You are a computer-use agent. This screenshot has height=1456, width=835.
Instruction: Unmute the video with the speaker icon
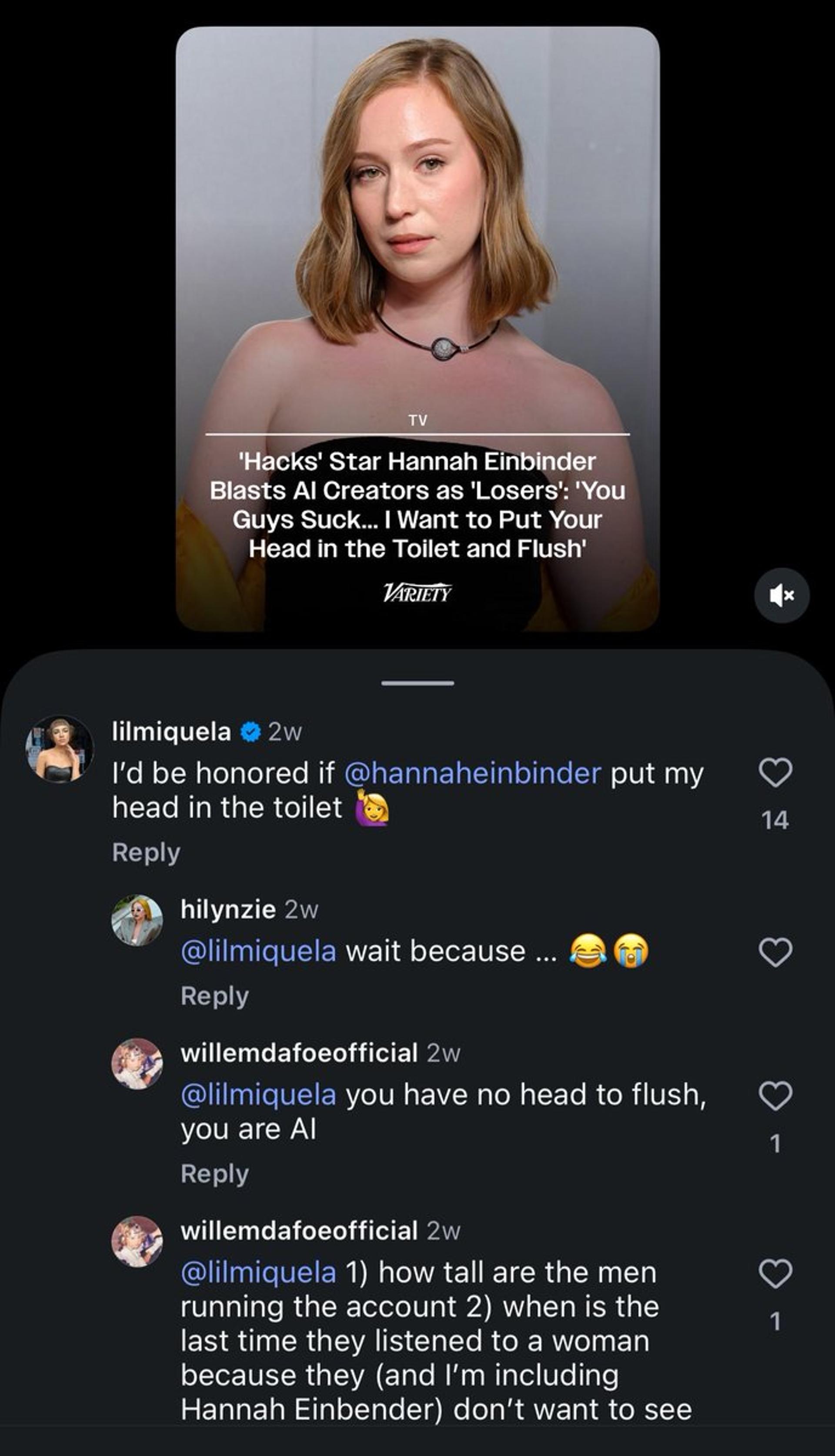tap(781, 596)
